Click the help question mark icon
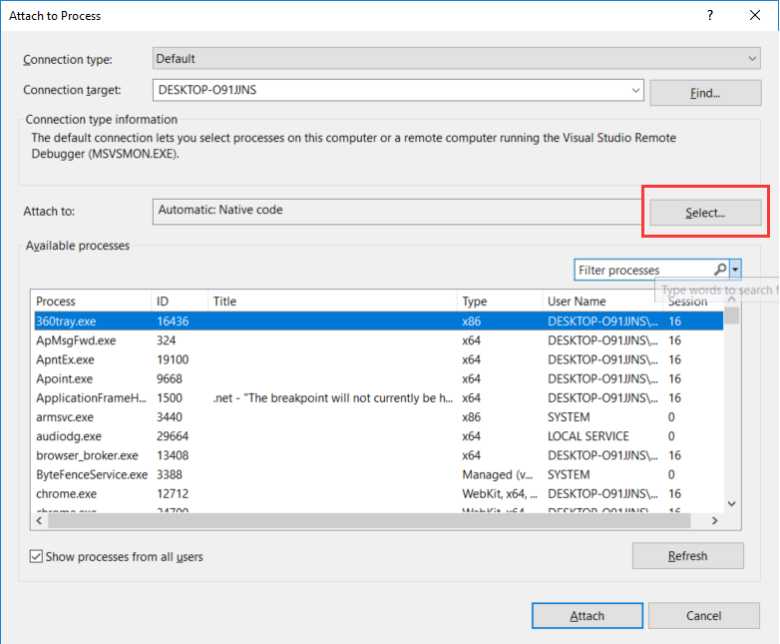This screenshot has height=644, width=780. click(710, 15)
